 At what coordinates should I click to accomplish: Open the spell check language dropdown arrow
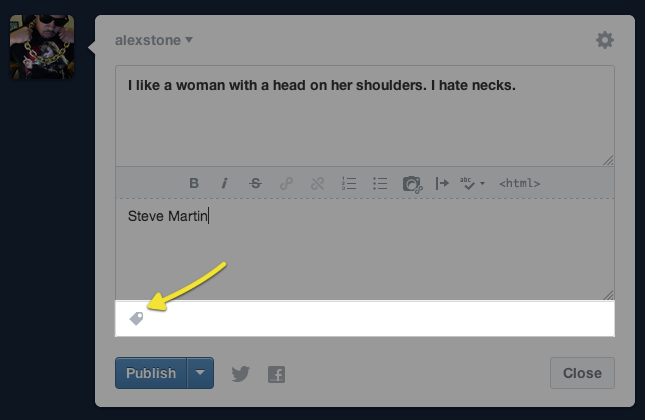pos(482,184)
